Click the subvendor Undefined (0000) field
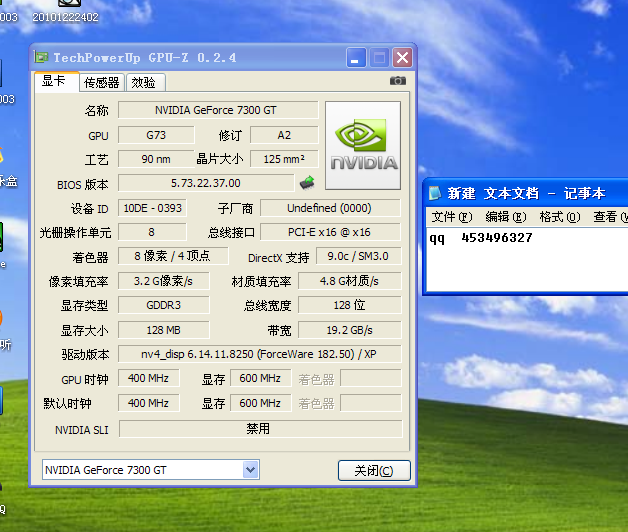 (330, 208)
